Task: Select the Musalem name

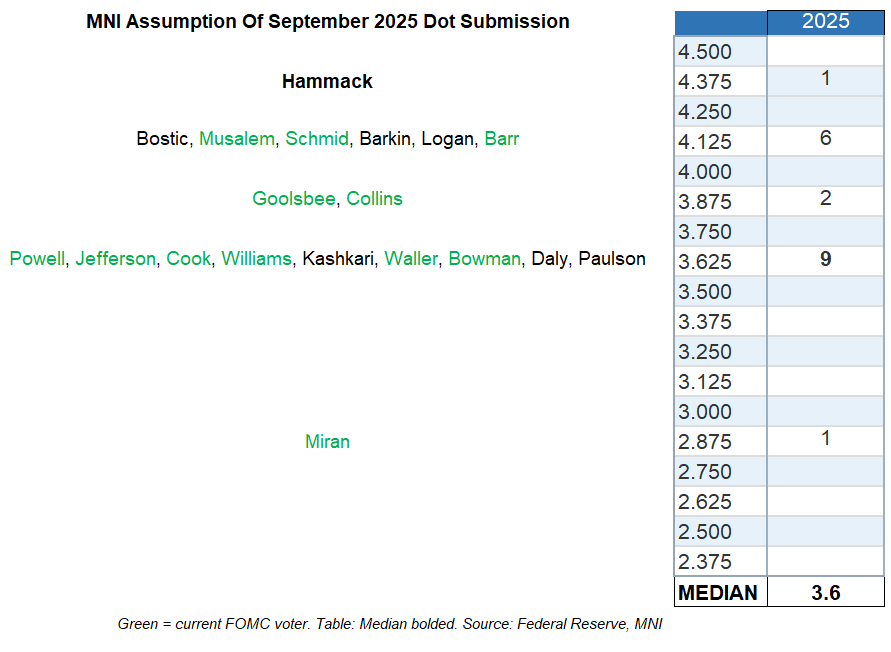Action: (x=236, y=139)
